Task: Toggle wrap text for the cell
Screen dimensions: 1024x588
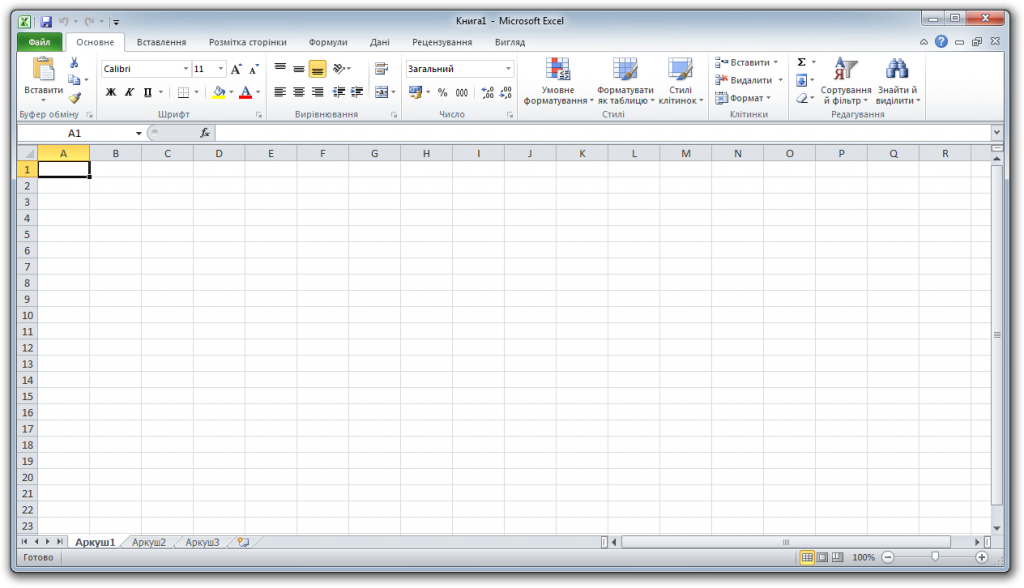Action: (x=382, y=69)
